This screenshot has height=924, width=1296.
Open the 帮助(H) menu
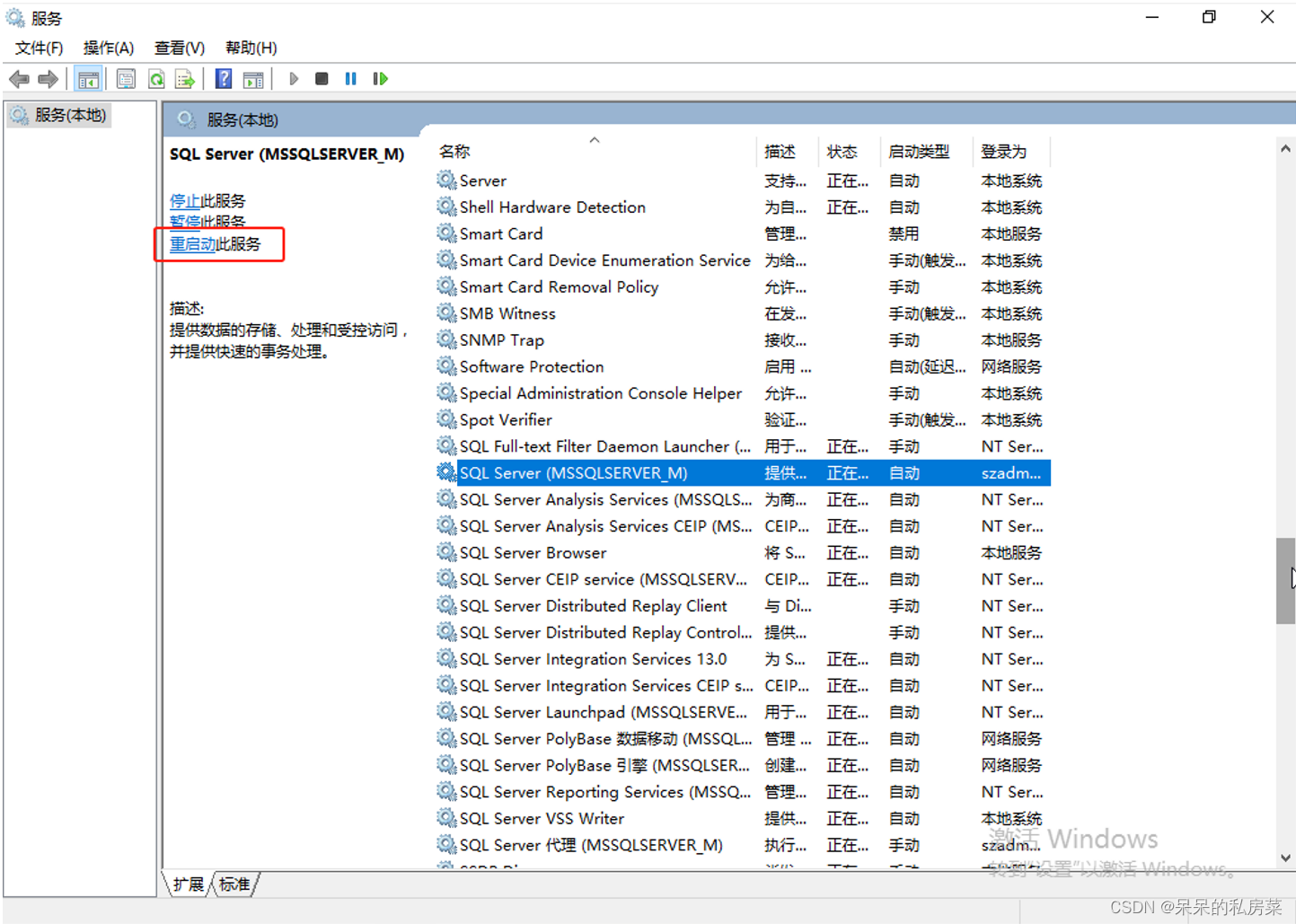pos(251,48)
